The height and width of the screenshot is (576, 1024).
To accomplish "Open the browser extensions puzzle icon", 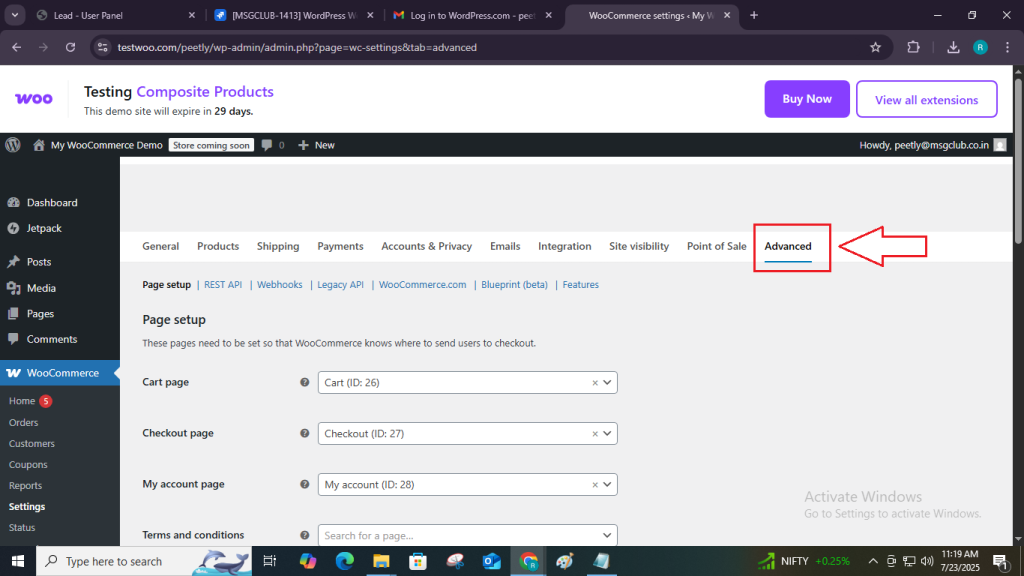I will pos(914,47).
